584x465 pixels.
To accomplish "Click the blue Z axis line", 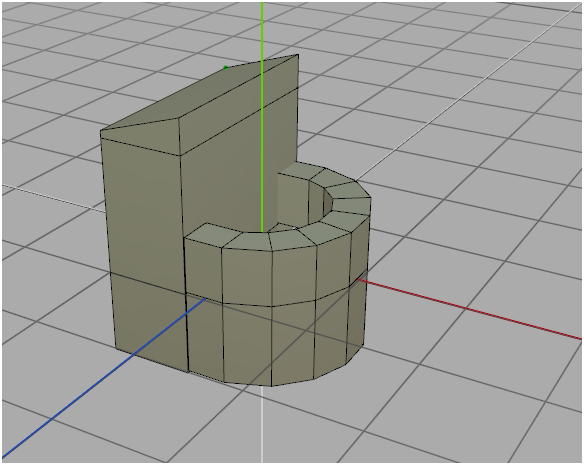I will (104, 378).
